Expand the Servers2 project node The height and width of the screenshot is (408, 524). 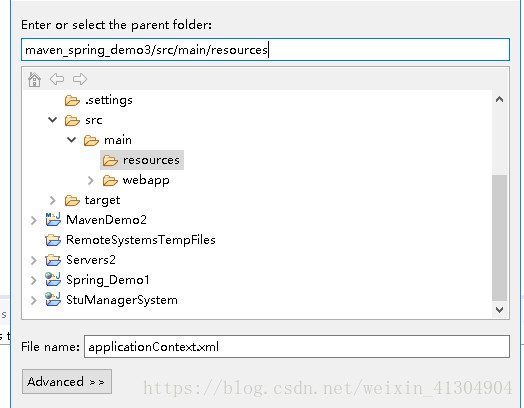(33, 260)
